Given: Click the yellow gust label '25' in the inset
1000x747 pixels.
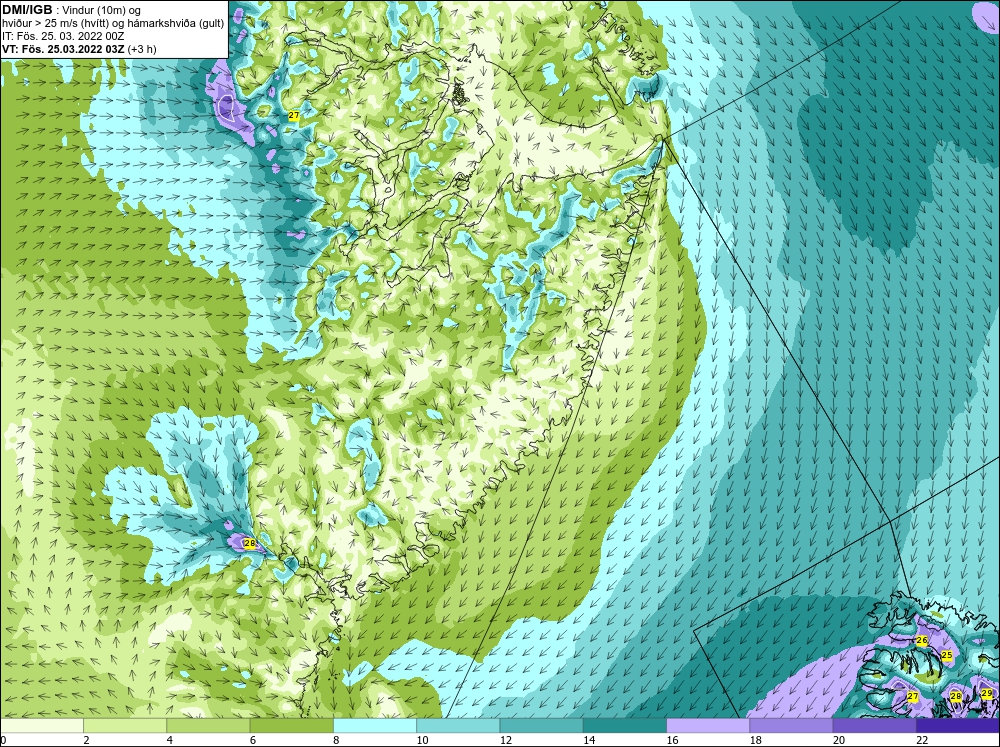Looking at the screenshot, I should [946, 655].
